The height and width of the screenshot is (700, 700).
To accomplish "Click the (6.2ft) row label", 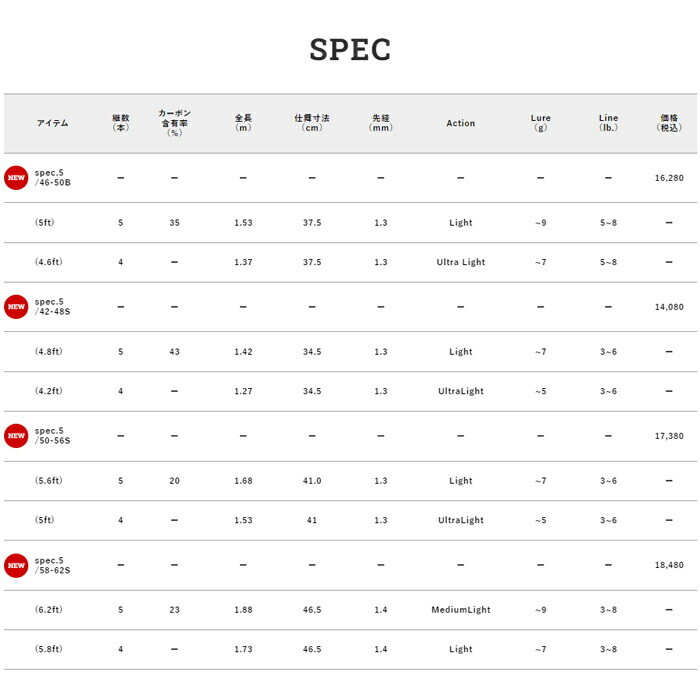I will point(49,610).
